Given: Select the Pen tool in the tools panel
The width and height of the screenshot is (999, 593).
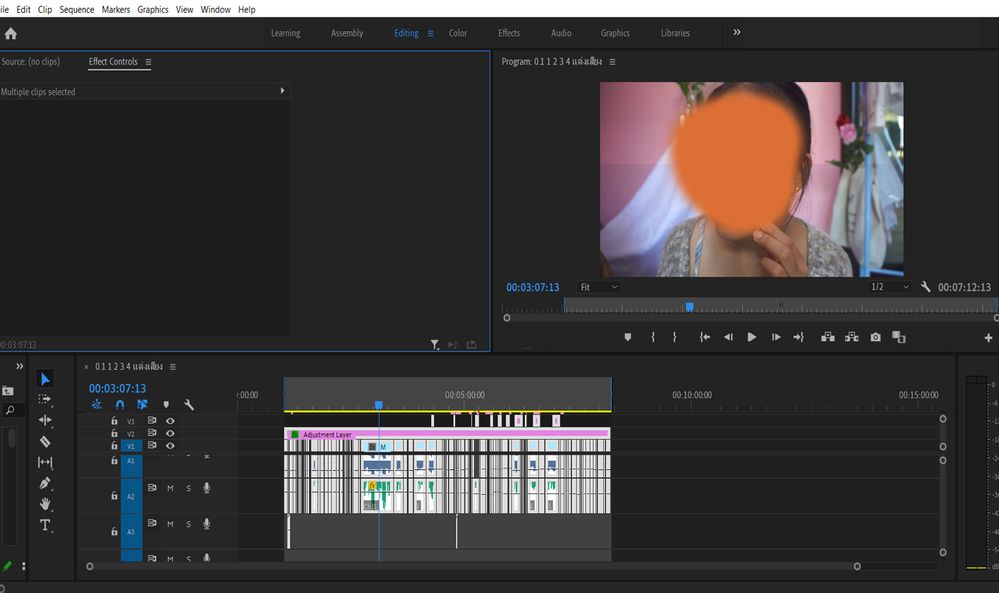Looking at the screenshot, I should [x=45, y=483].
